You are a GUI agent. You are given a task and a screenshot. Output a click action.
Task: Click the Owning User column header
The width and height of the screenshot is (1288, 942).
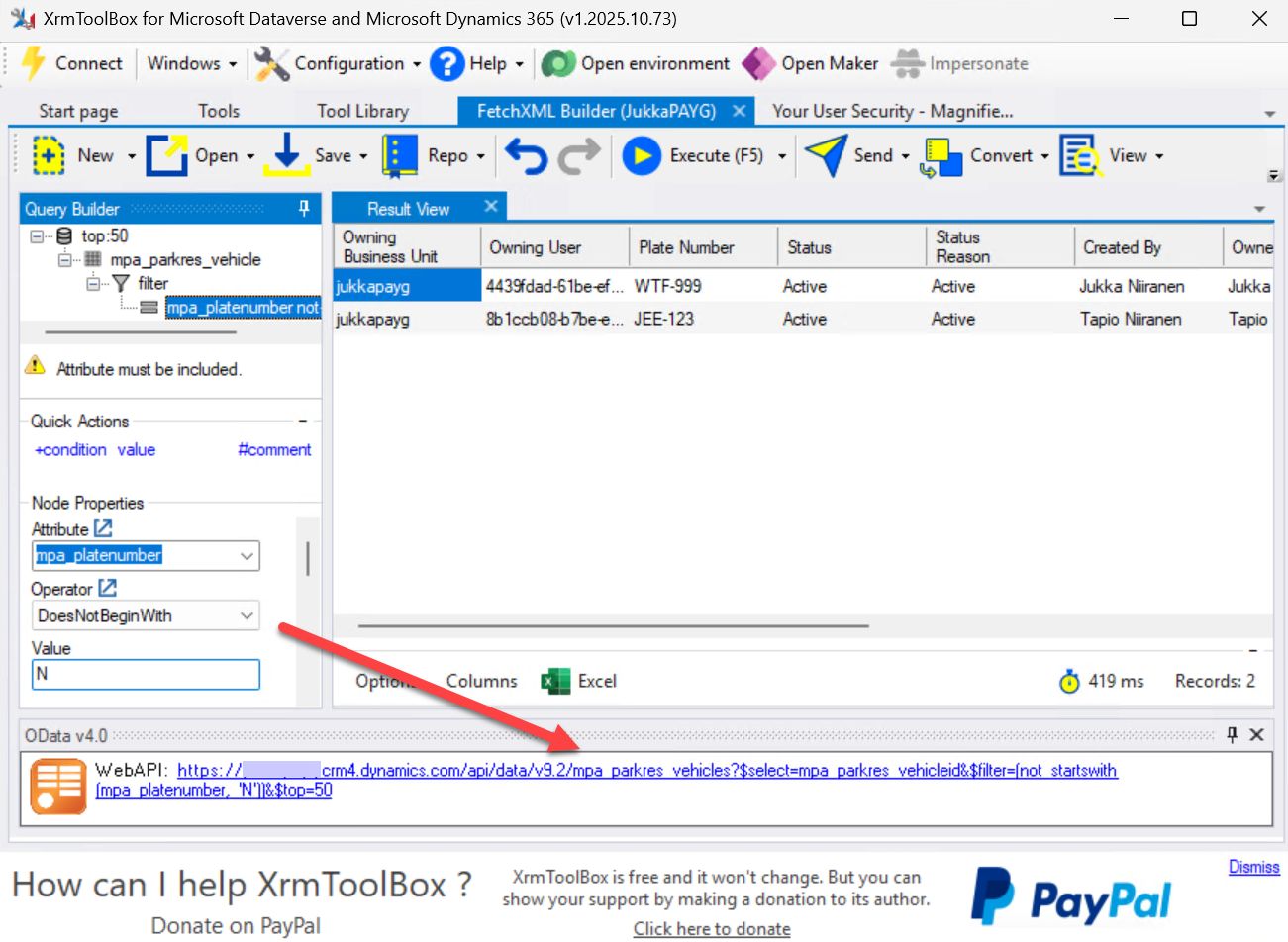[555, 247]
